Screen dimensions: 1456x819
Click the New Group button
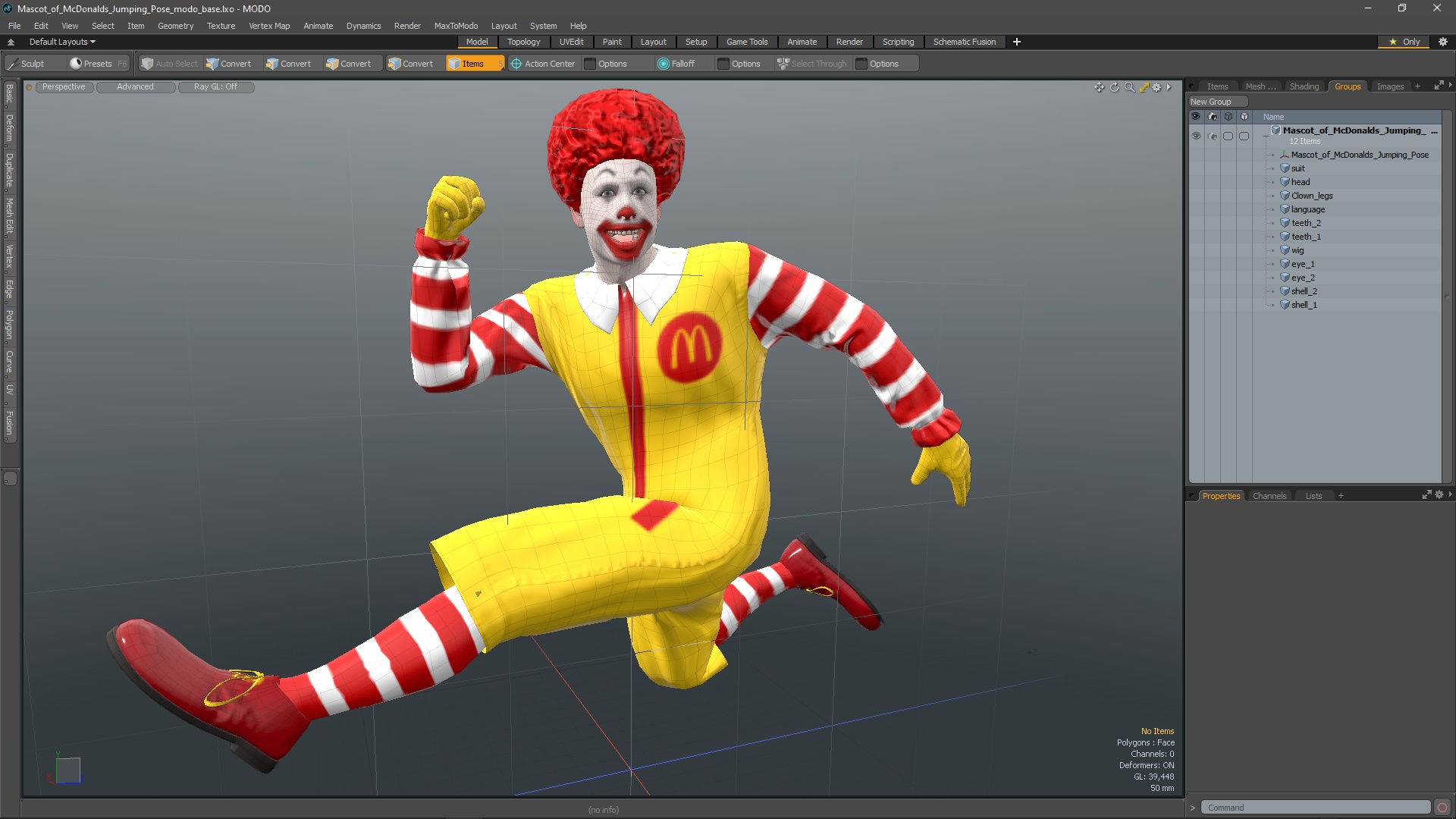click(x=1218, y=102)
